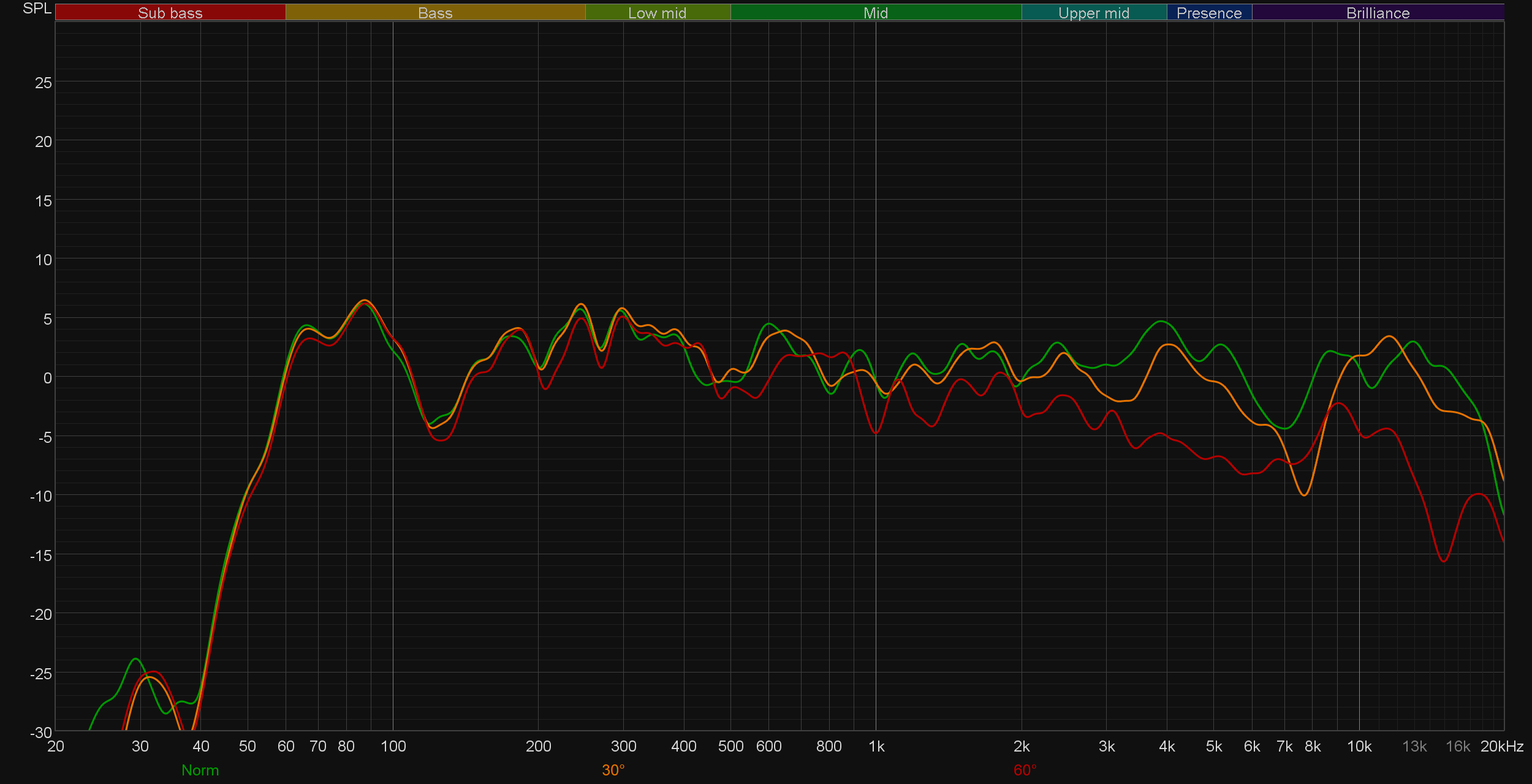Select the Mid frequency band header
Image resolution: width=1532 pixels, height=784 pixels.
coord(875,13)
